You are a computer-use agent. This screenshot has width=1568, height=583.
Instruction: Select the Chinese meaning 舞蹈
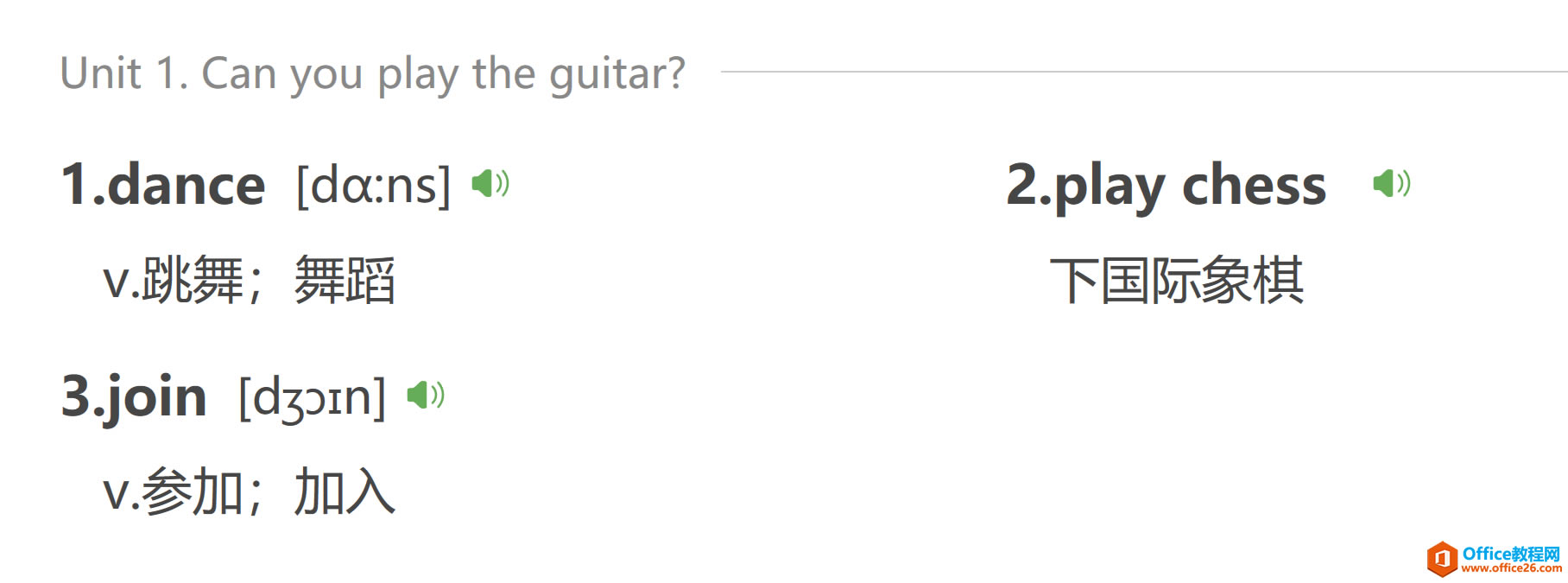pyautogui.click(x=345, y=280)
